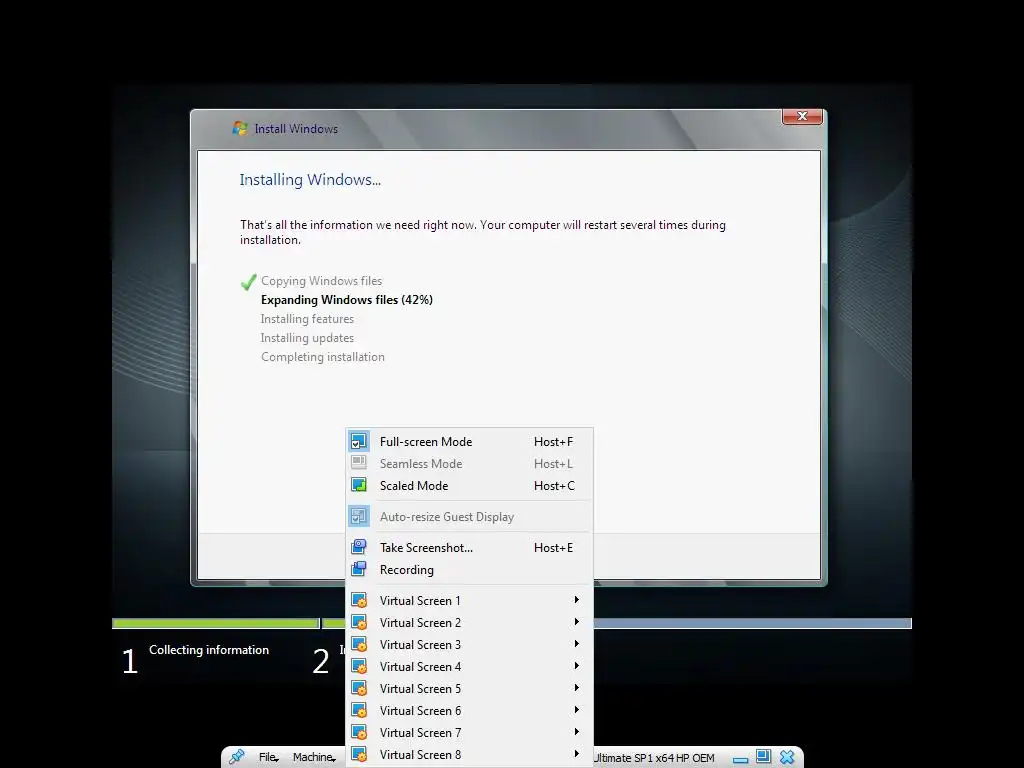This screenshot has height=768, width=1024.
Task: Expand the Virtual Screen 4 submenu arrow
Action: coord(576,666)
